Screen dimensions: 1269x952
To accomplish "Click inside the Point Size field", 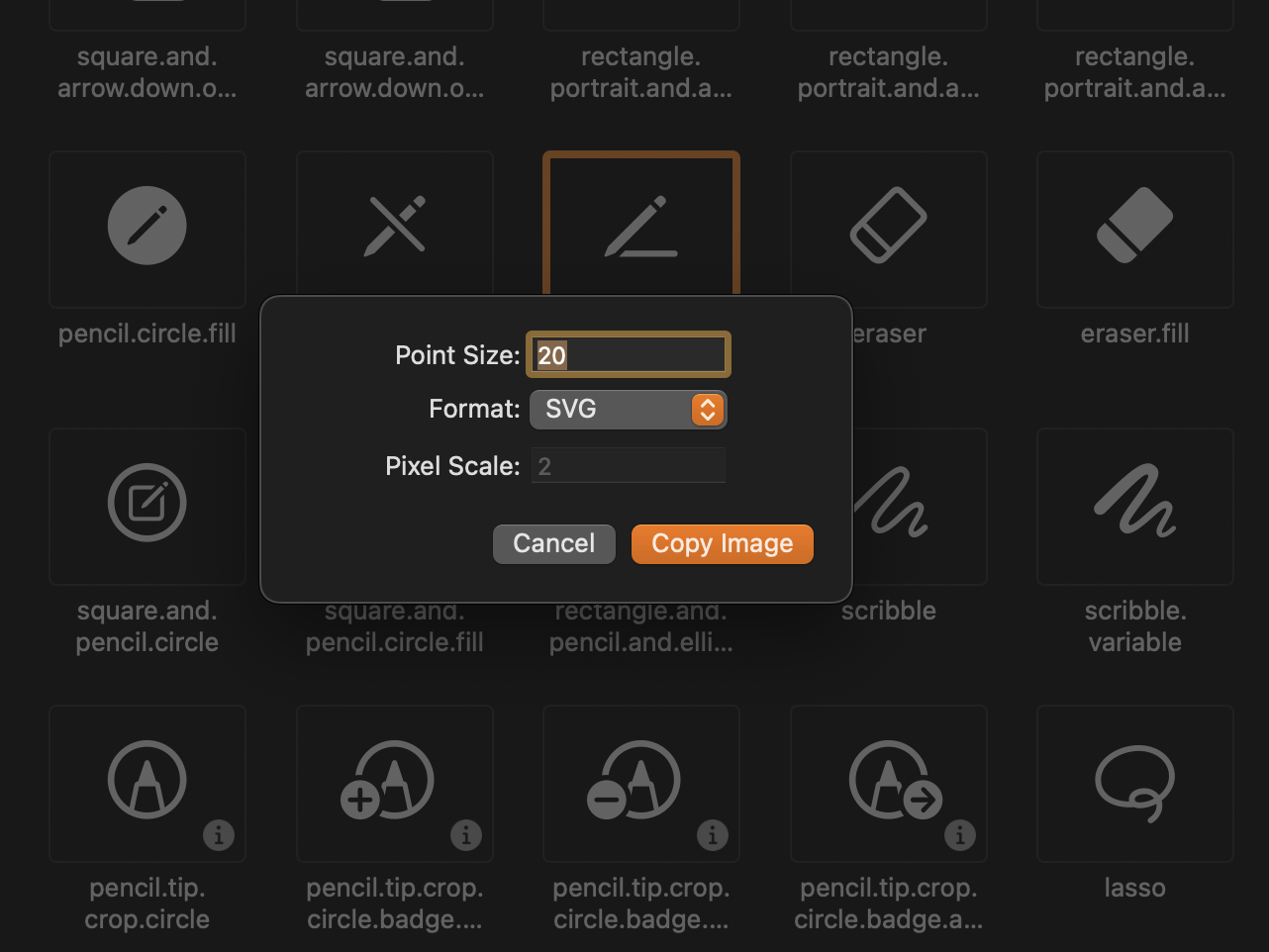I will (628, 354).
